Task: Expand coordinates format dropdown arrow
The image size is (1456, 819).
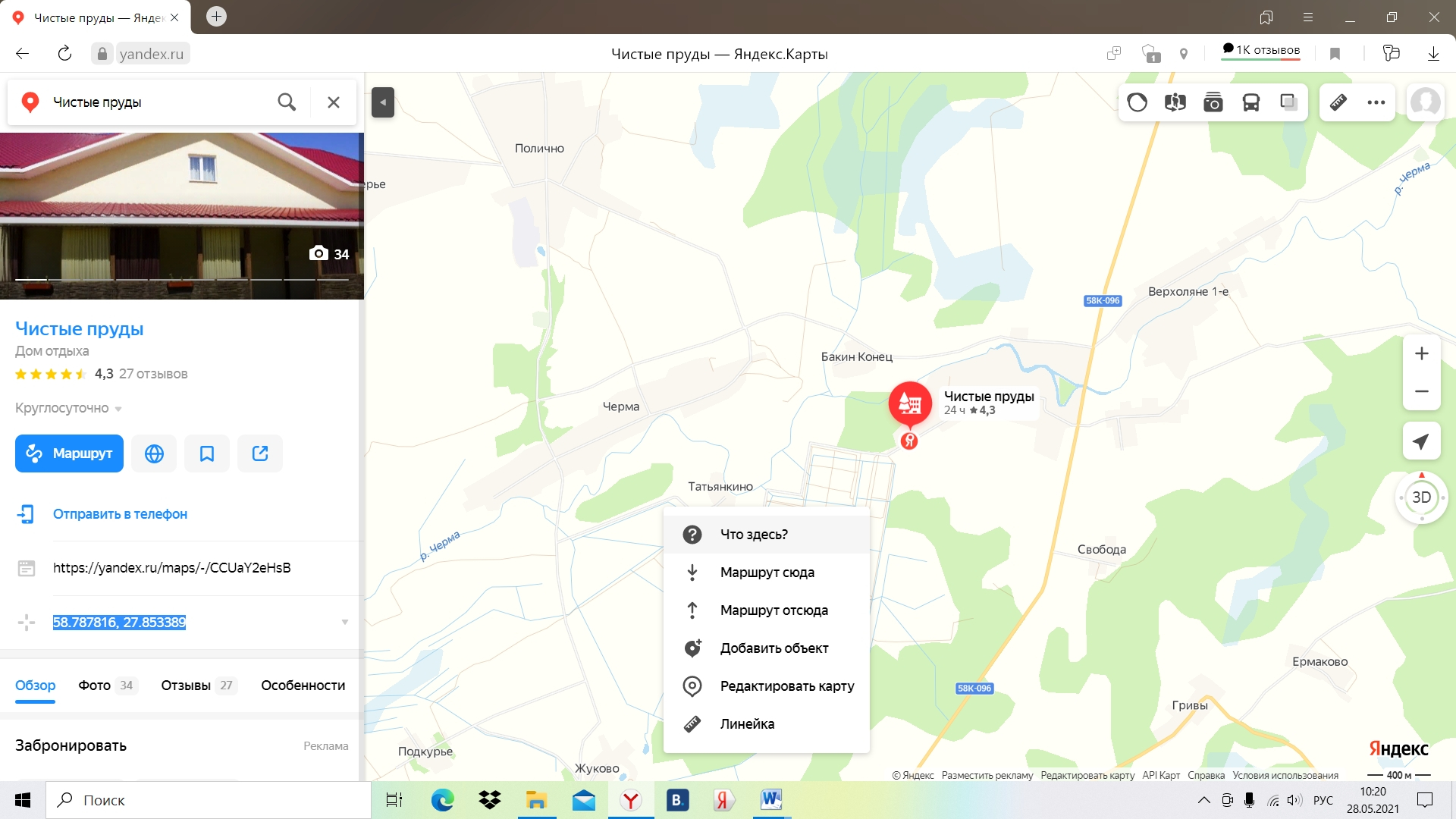Action: click(344, 623)
